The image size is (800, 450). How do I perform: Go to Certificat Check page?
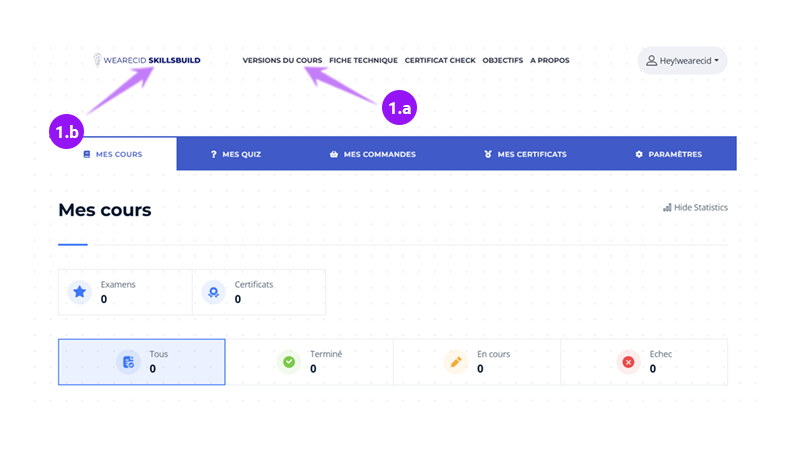point(440,60)
